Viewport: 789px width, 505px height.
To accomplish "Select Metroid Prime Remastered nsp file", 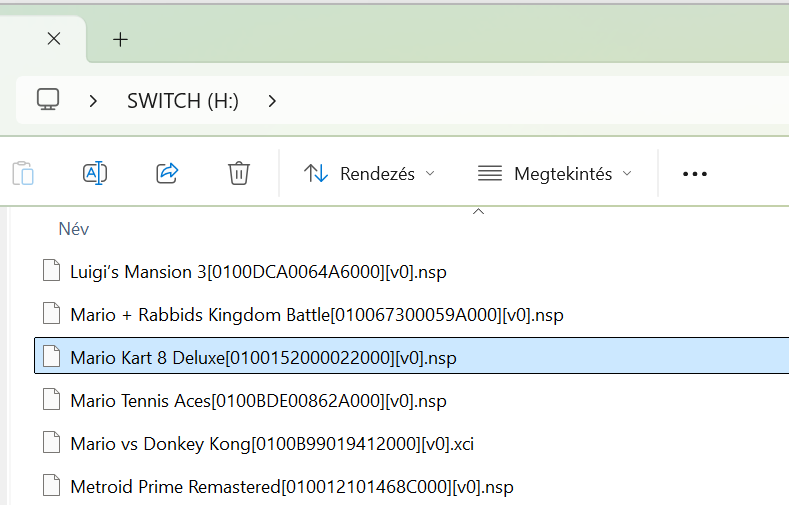I will 292,486.
